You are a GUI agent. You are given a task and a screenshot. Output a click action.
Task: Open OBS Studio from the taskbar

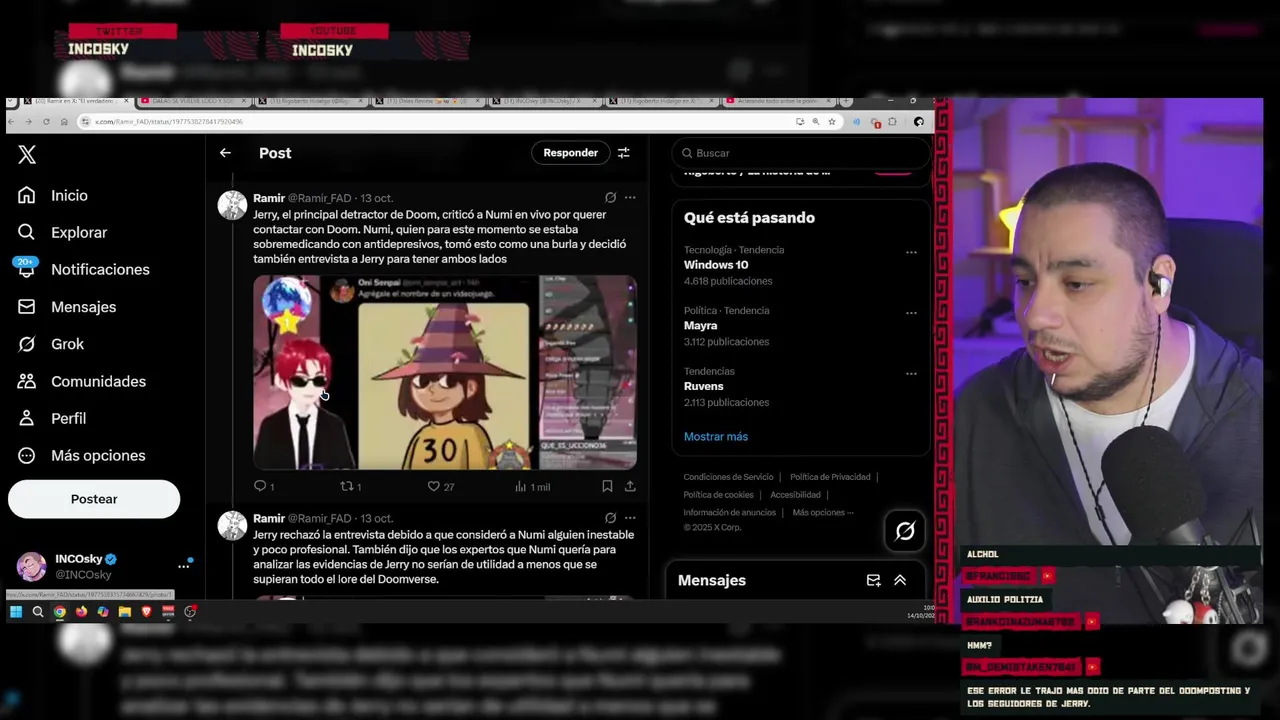190,612
